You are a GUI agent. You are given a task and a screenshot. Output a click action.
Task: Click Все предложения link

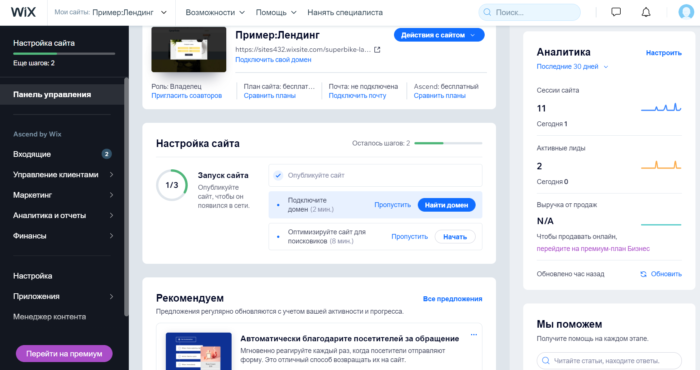452,299
